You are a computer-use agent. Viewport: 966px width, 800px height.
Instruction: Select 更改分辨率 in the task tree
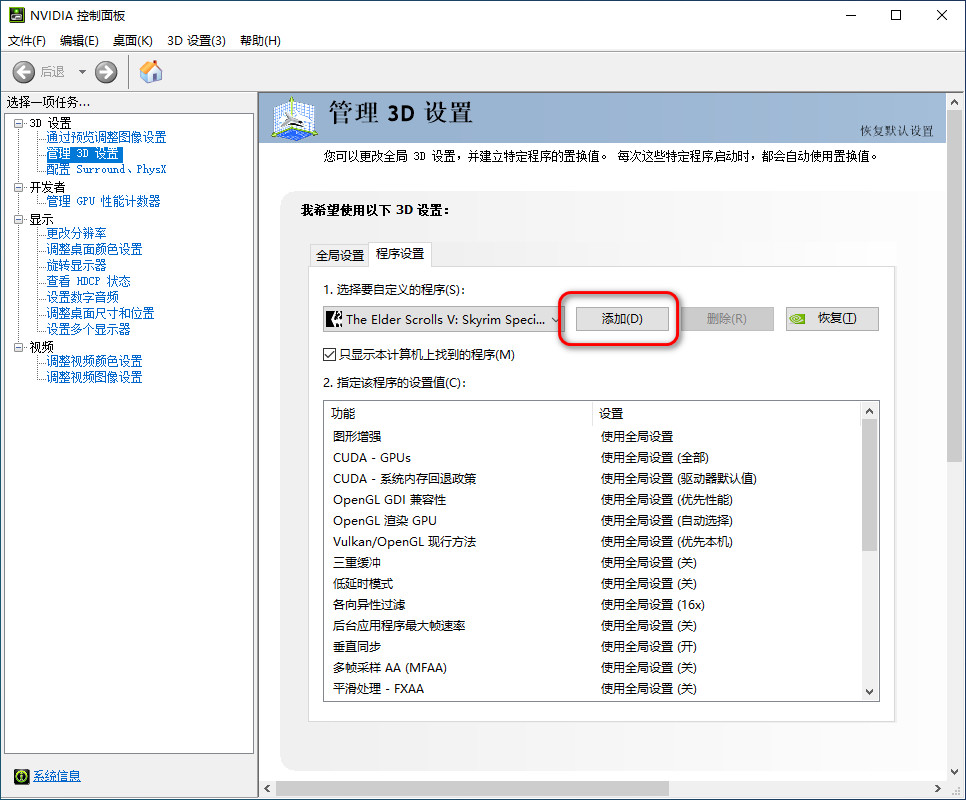(76, 233)
